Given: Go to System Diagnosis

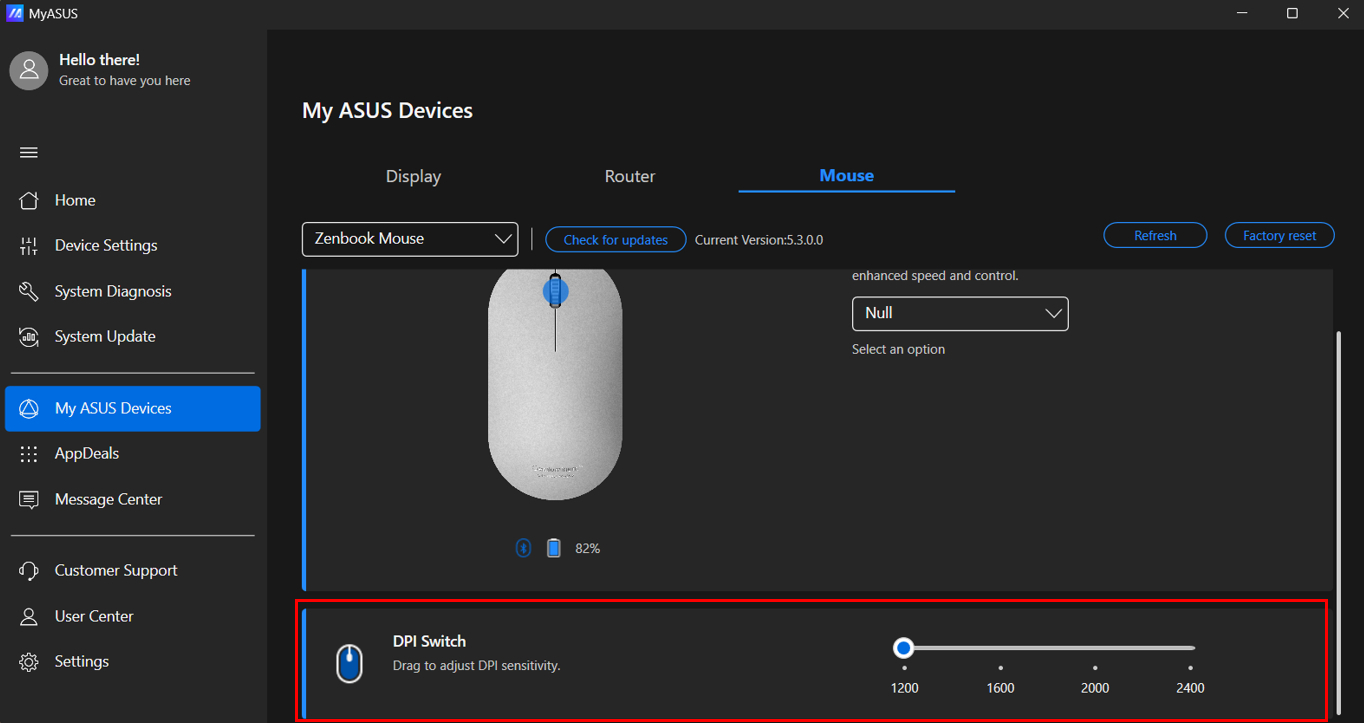Looking at the screenshot, I should coord(132,291).
